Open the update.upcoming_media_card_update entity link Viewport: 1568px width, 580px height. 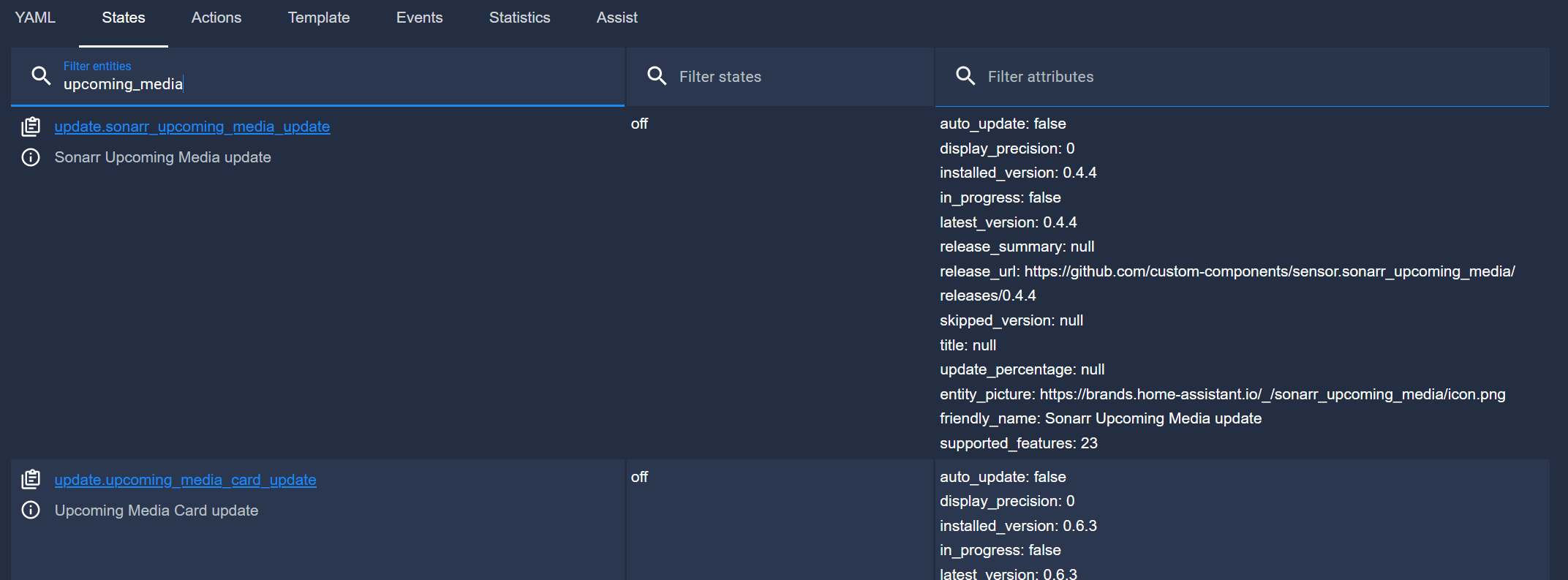point(185,480)
